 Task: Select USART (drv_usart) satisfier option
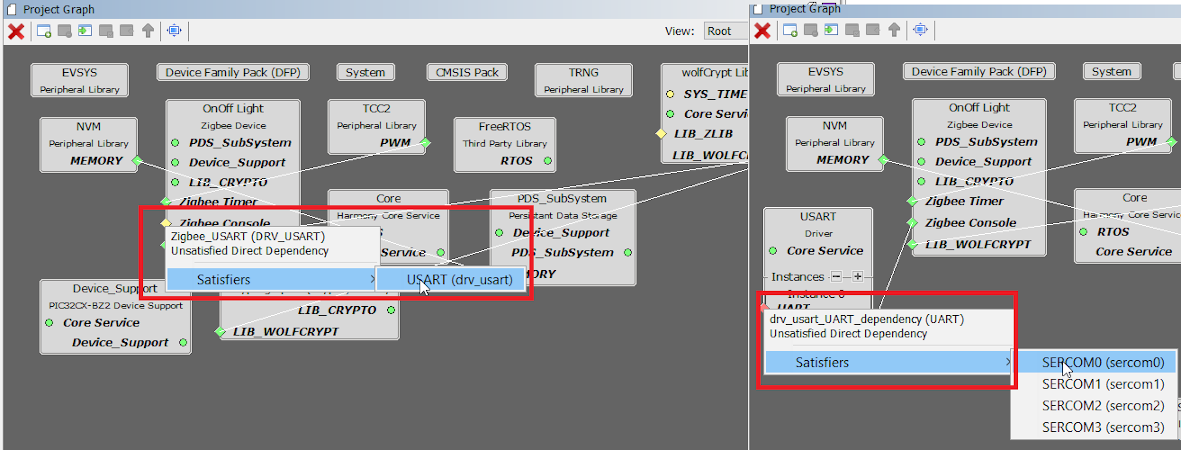point(452,280)
